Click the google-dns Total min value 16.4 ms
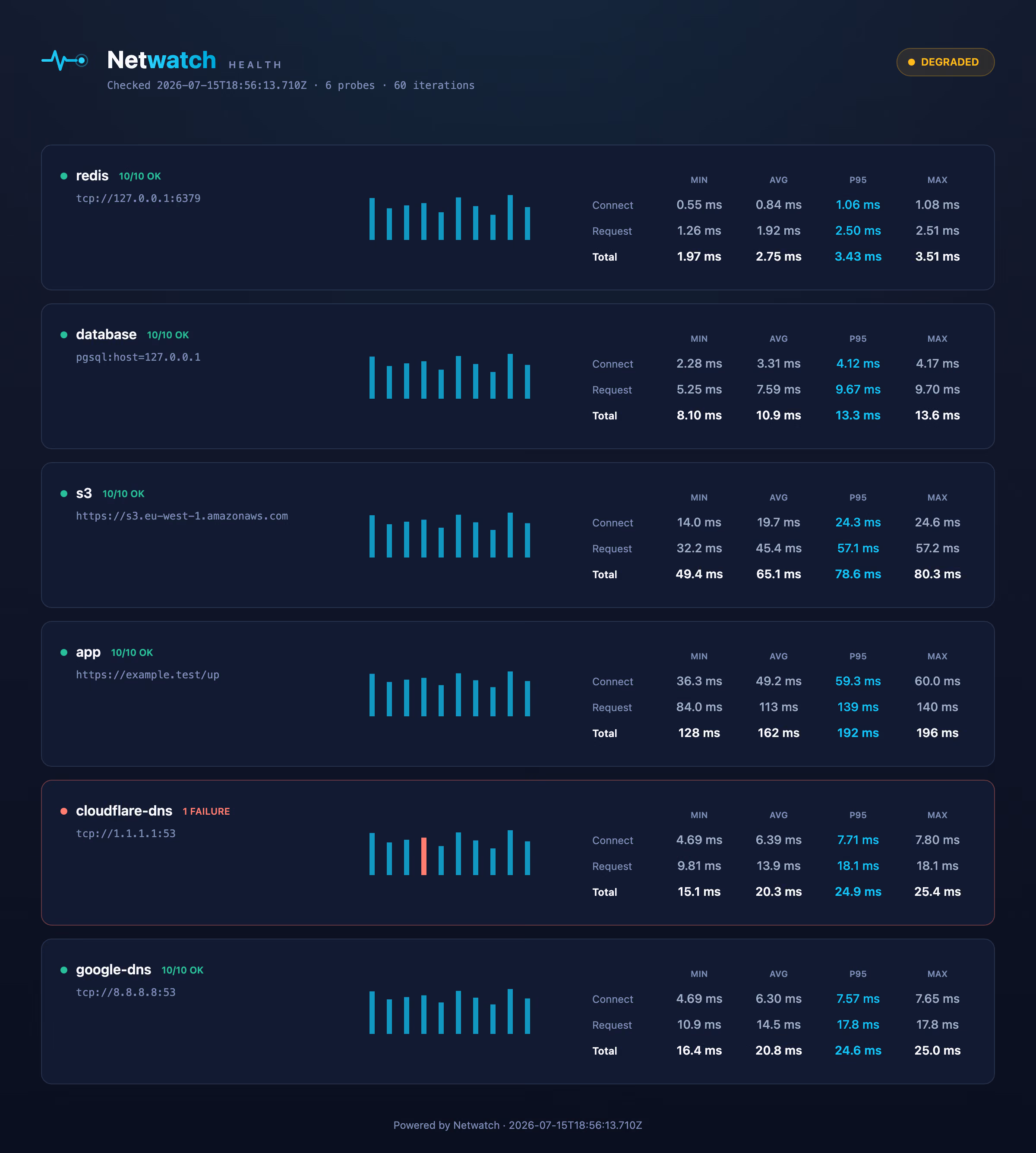This screenshot has height=1153, width=1036. click(x=699, y=1051)
